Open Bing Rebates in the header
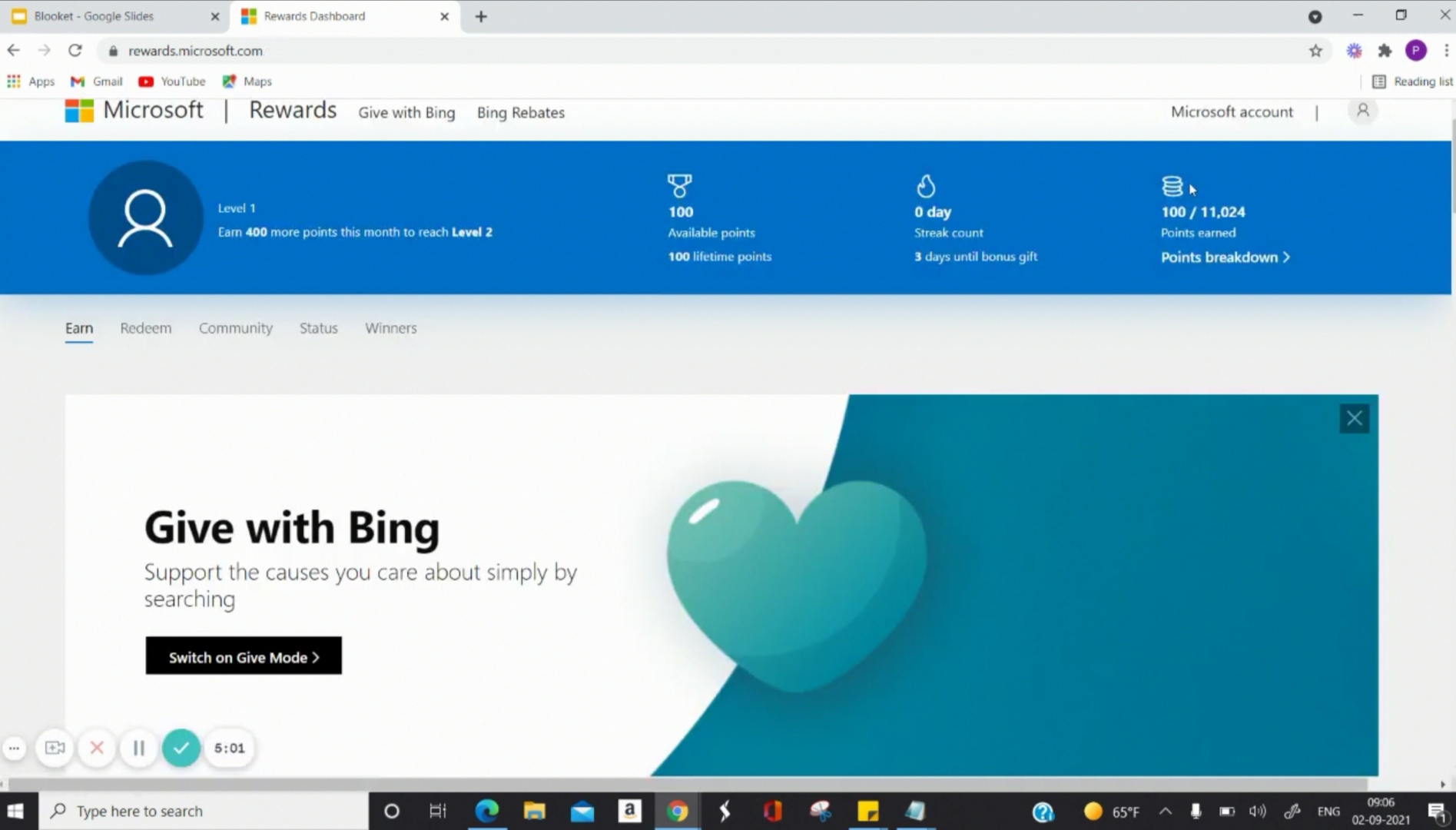The width and height of the screenshot is (1456, 830). [x=521, y=113]
